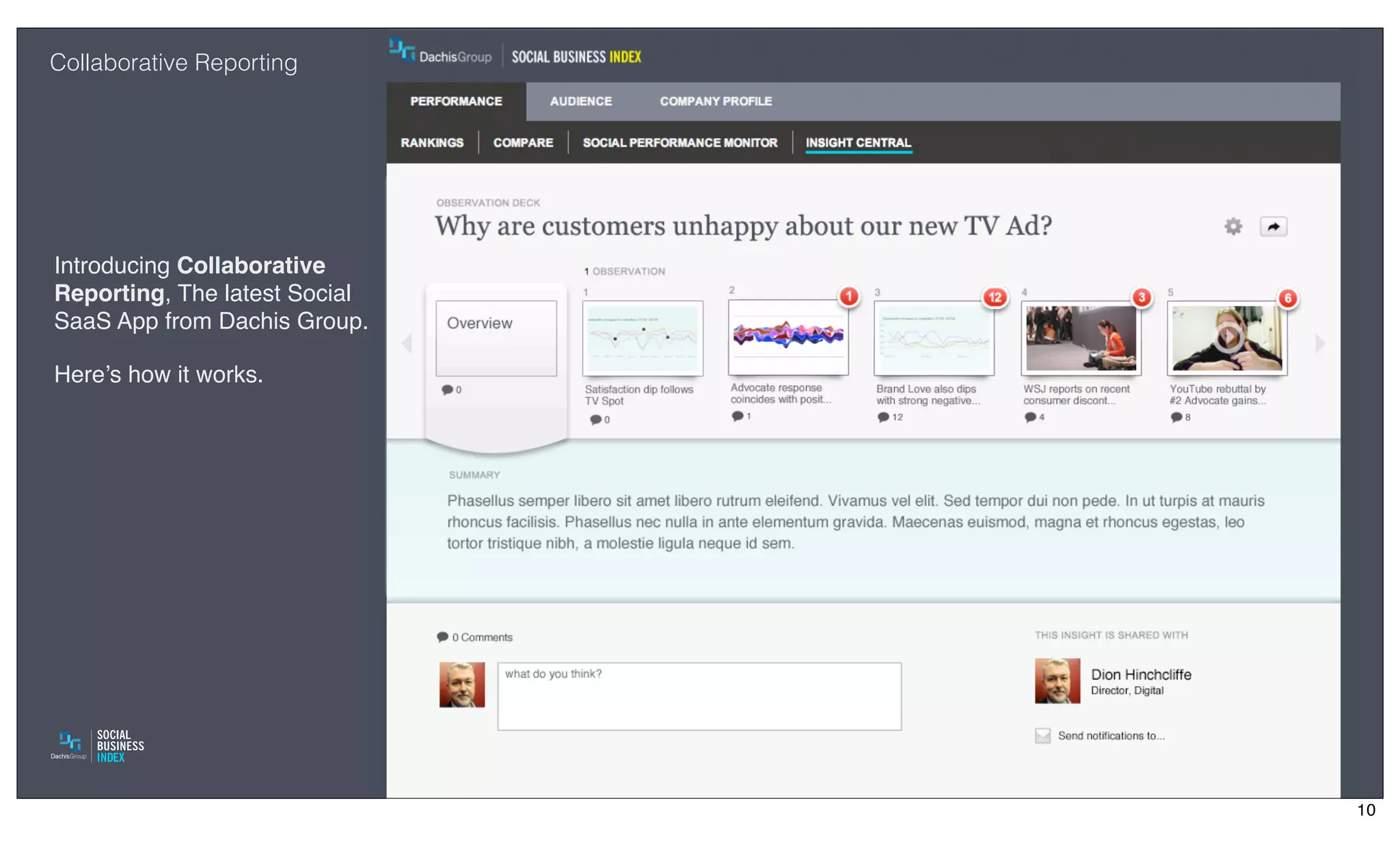
Task: Open the settings gear for this deck
Action: point(1233,226)
